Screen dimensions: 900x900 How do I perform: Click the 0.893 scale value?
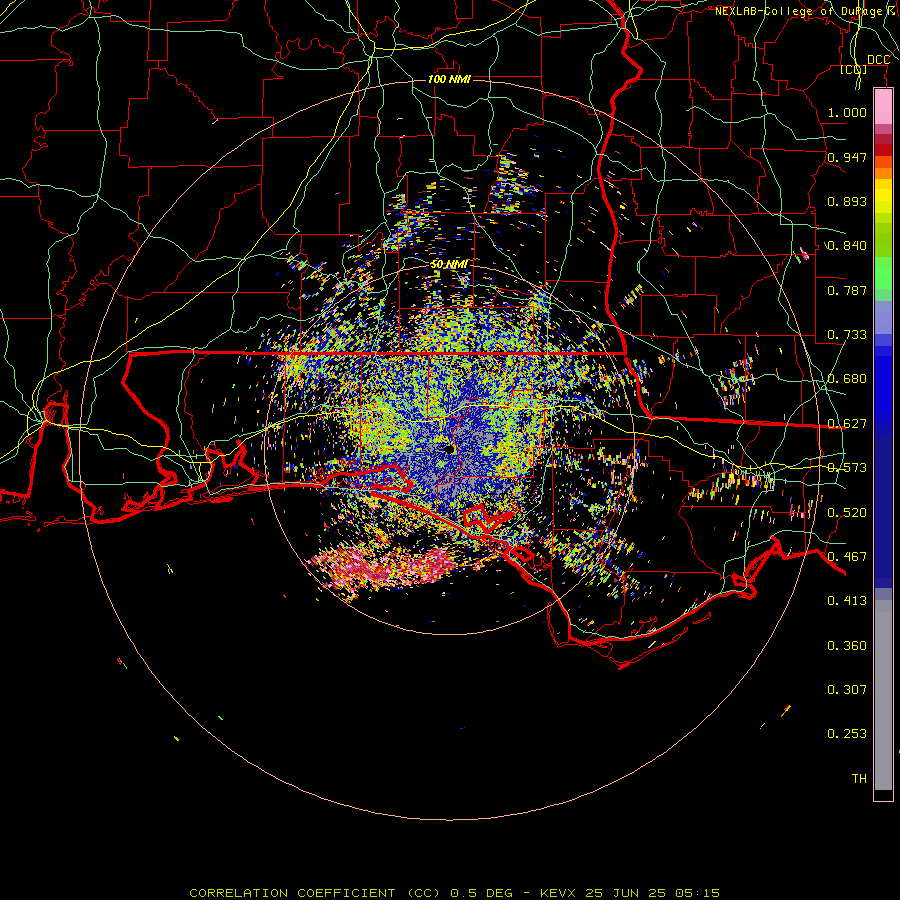[847, 201]
